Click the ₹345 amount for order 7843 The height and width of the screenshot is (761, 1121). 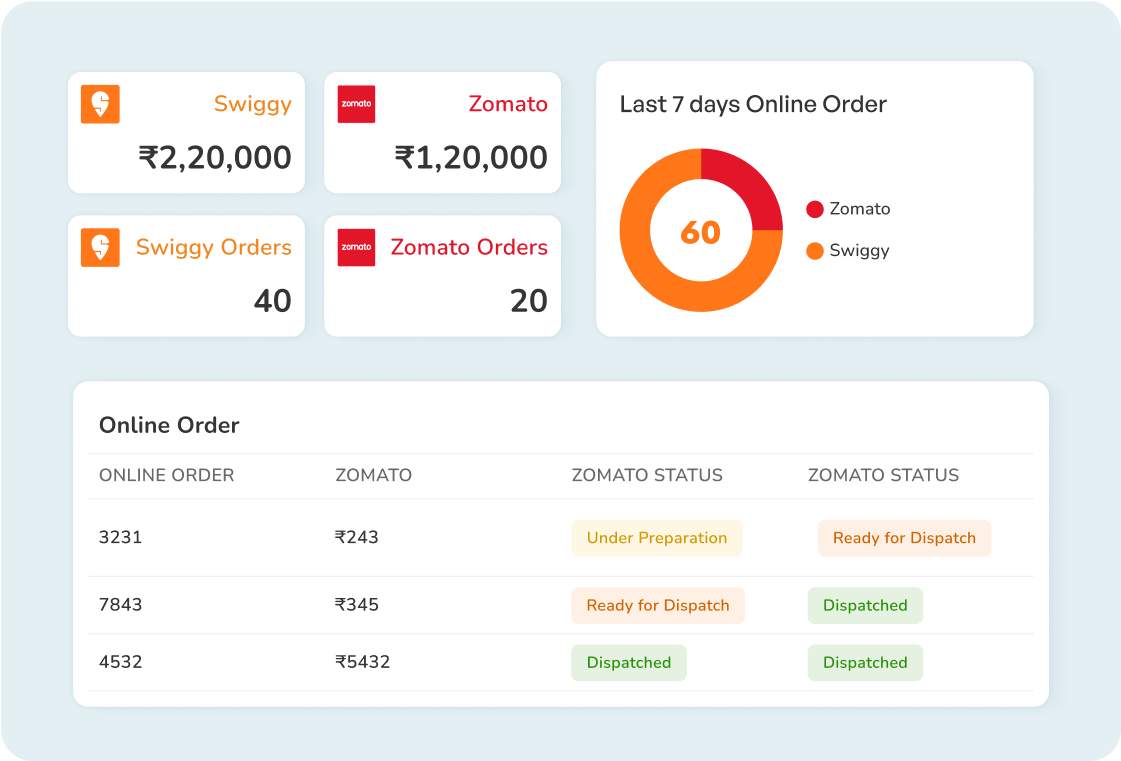(x=357, y=605)
